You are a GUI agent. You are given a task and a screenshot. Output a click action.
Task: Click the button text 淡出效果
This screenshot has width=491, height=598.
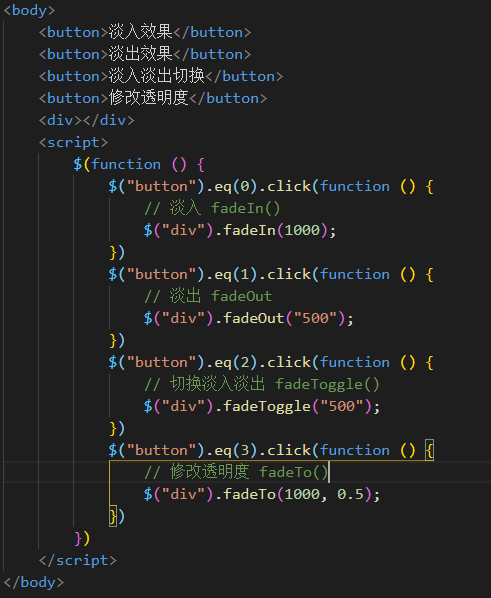point(140,54)
